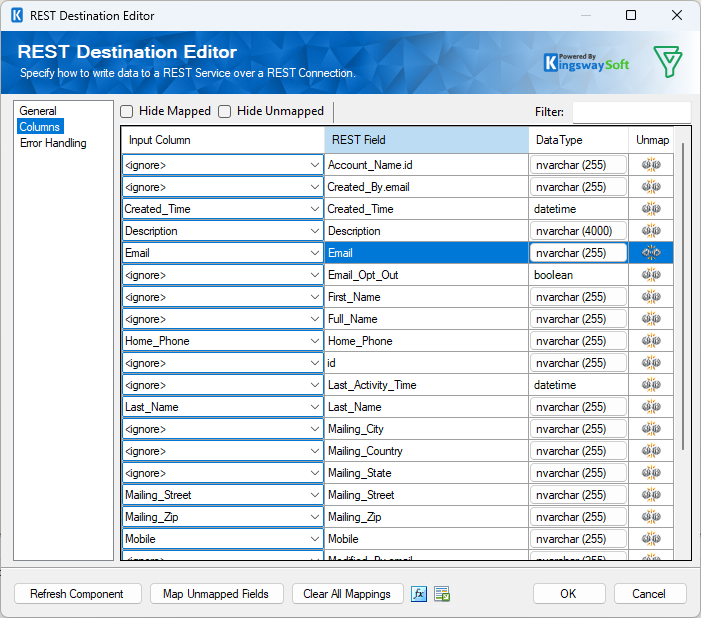
Task: Expand Description input column dropdown
Action: point(315,231)
